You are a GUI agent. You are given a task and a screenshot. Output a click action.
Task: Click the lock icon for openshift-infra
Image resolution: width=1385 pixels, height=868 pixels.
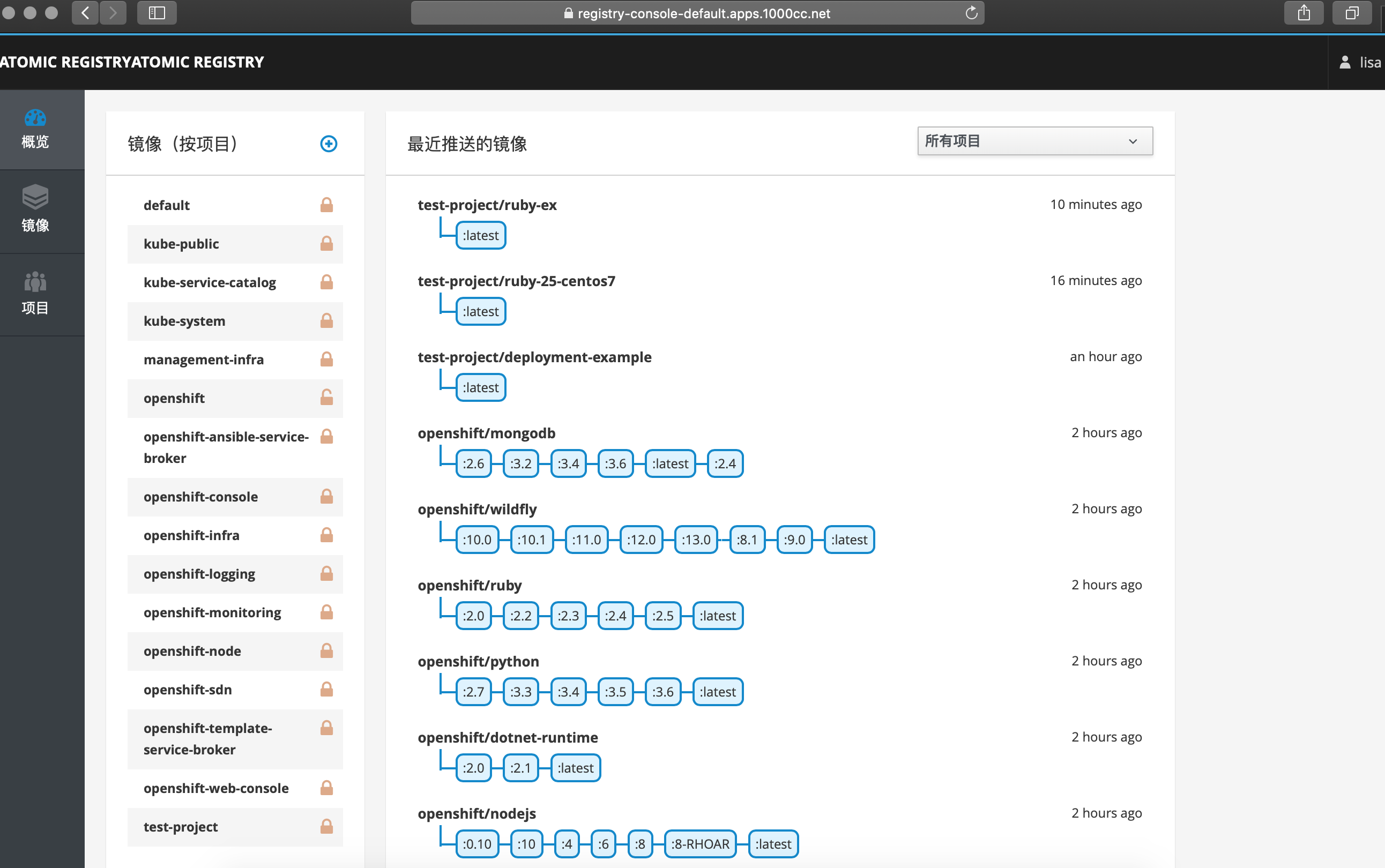tap(327, 535)
